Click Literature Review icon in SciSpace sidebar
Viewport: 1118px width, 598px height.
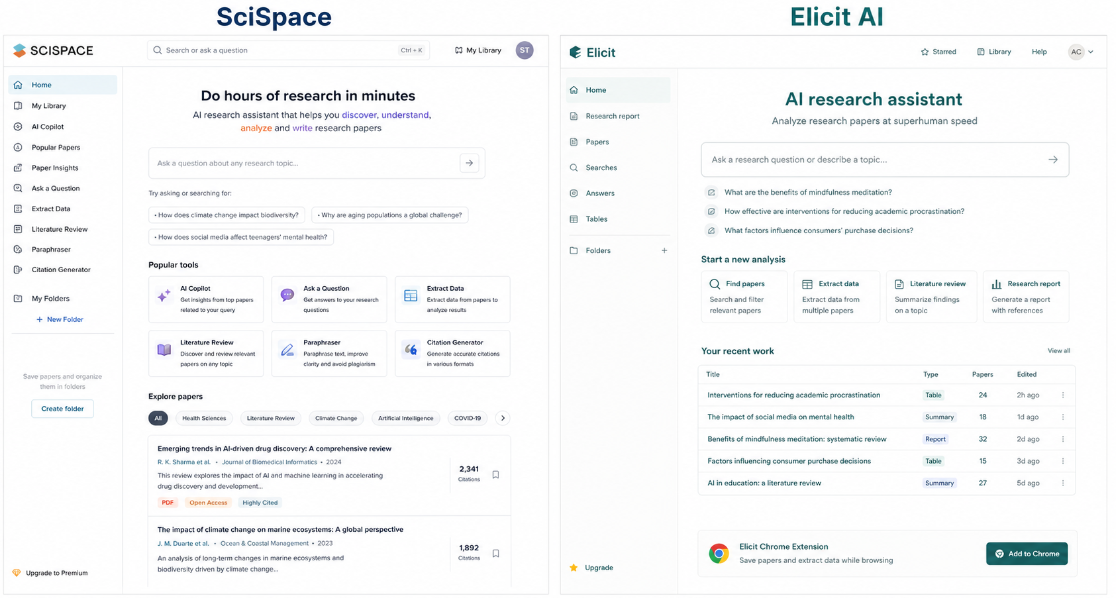[x=18, y=230]
